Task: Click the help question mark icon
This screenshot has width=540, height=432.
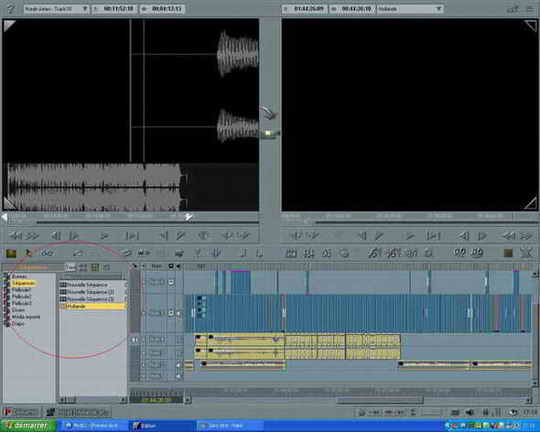Action: pyautogui.click(x=11, y=9)
